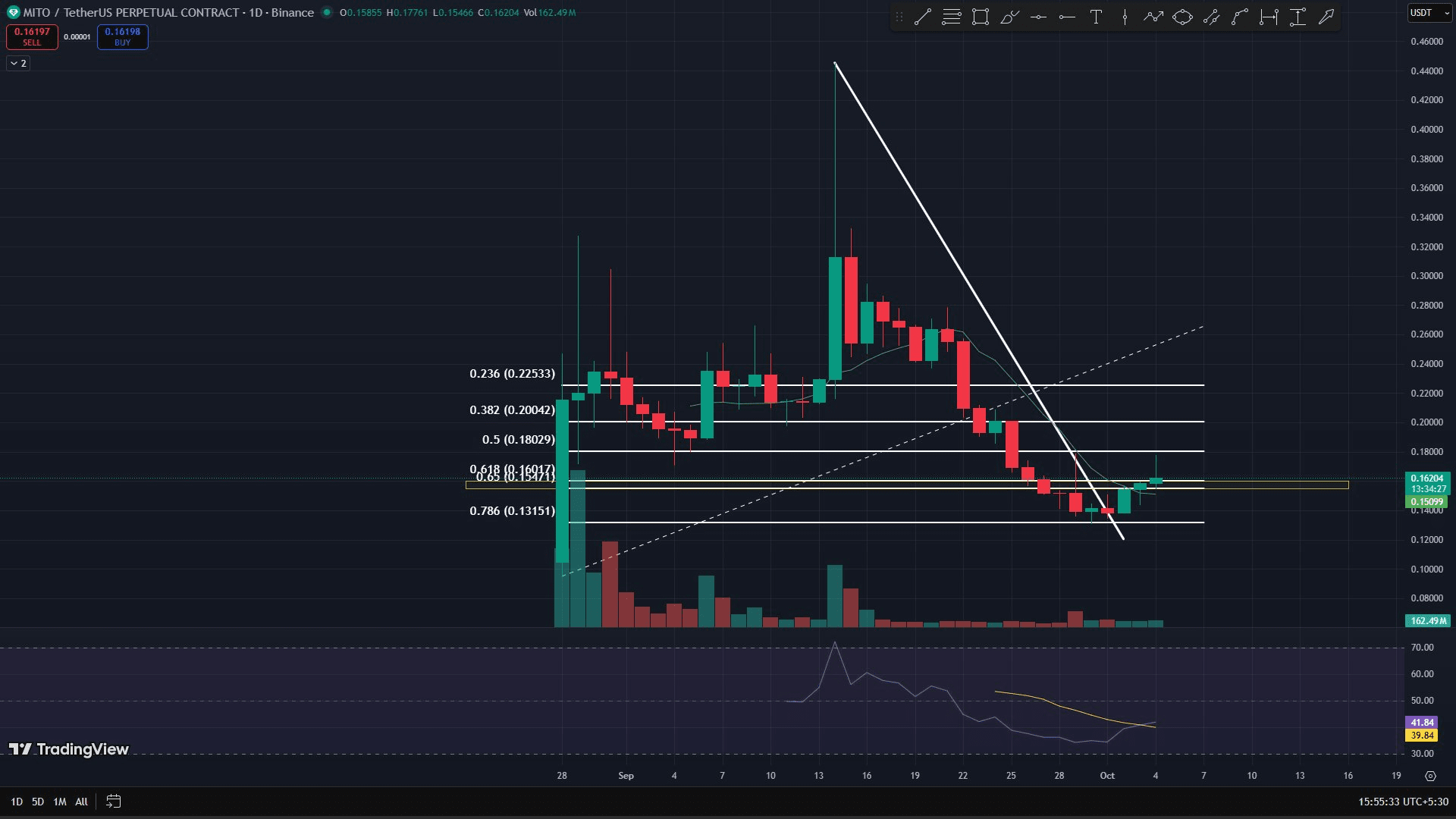This screenshot has width=1456, height=819.
Task: Click the 0.16197 SELL button
Action: pyautogui.click(x=32, y=36)
